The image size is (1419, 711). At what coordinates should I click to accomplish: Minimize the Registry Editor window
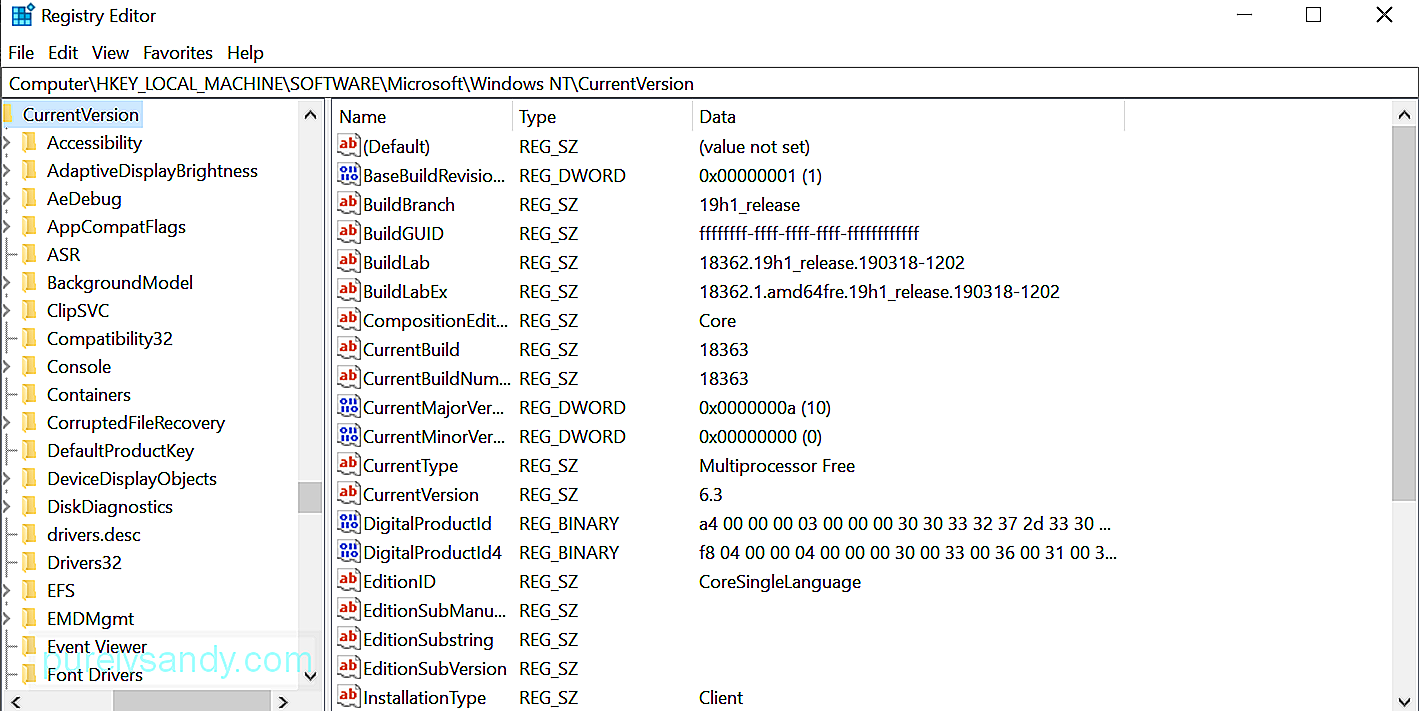tap(1243, 15)
